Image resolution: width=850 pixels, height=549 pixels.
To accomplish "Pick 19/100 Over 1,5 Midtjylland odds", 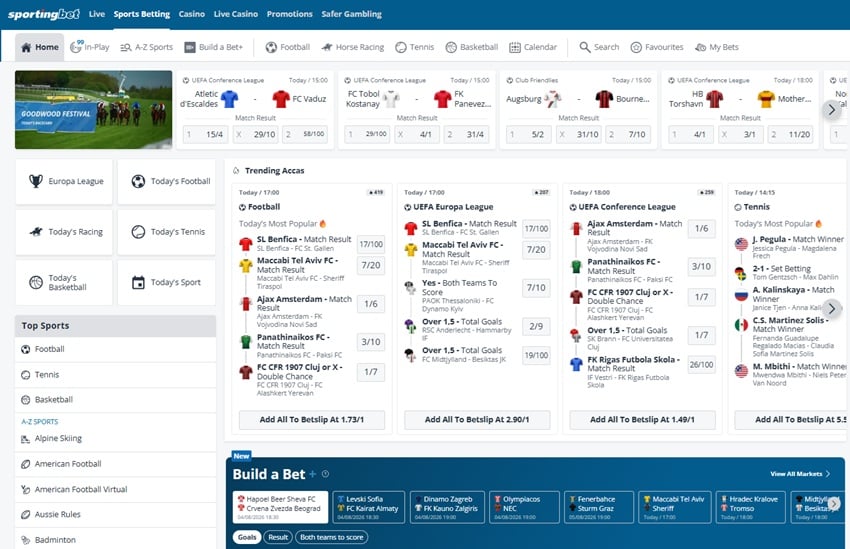I will point(536,356).
